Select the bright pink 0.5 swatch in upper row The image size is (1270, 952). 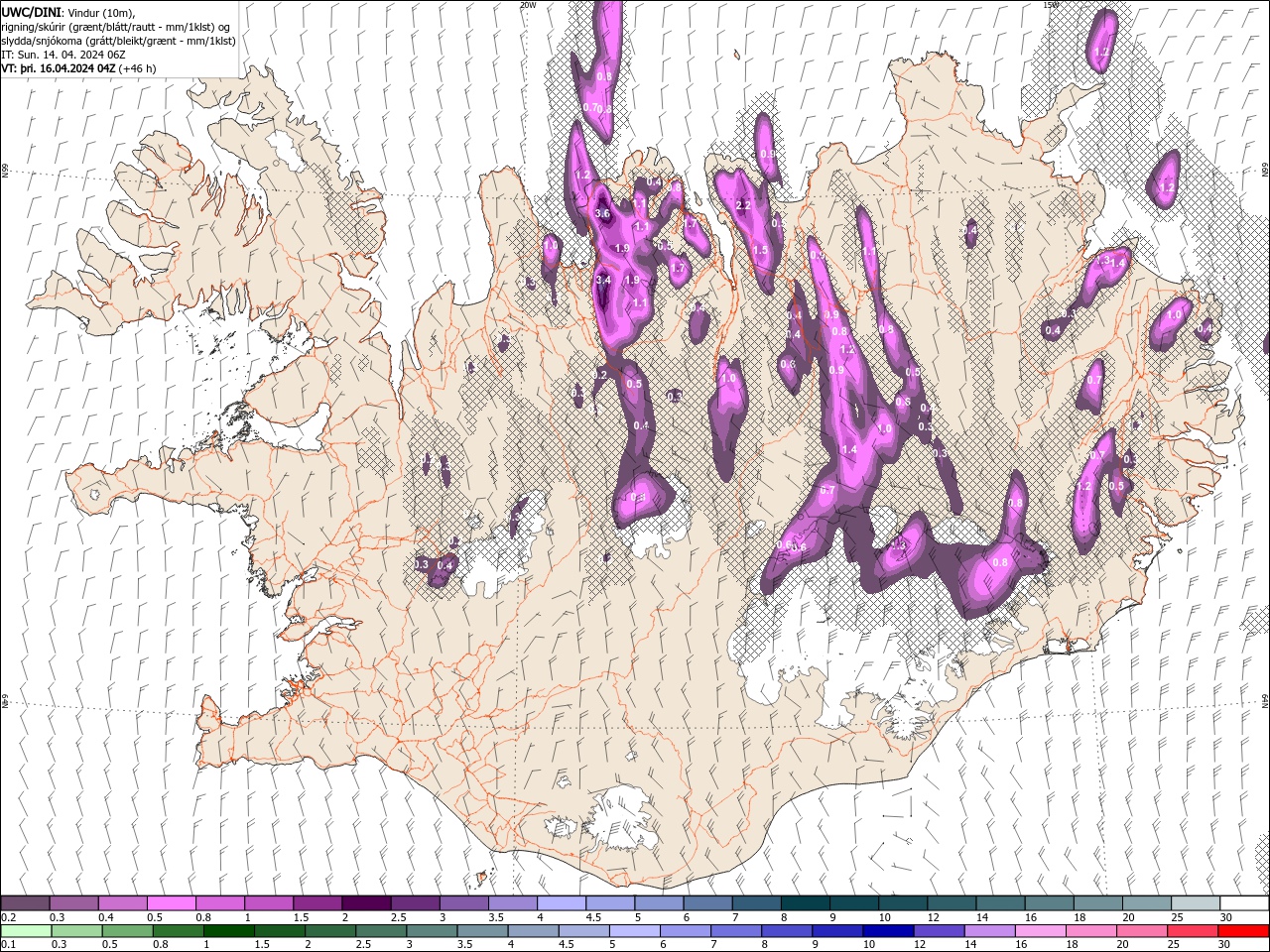click(x=171, y=903)
